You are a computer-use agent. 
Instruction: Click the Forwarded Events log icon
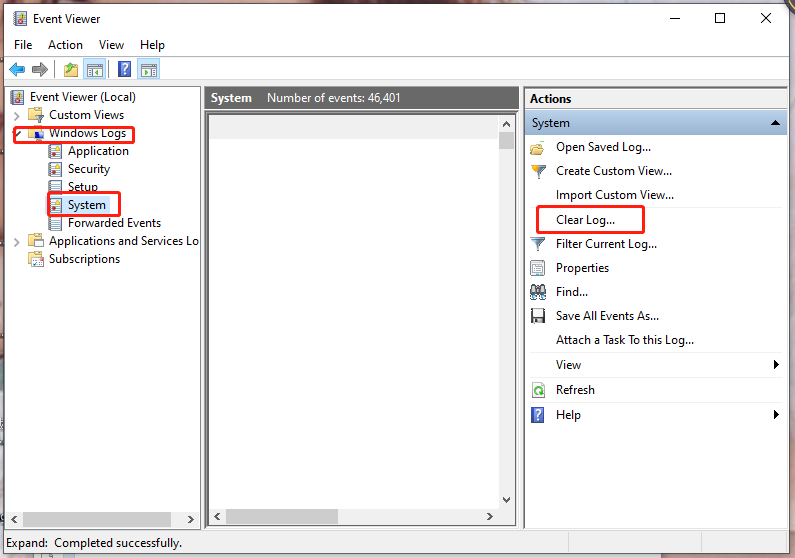click(x=55, y=223)
